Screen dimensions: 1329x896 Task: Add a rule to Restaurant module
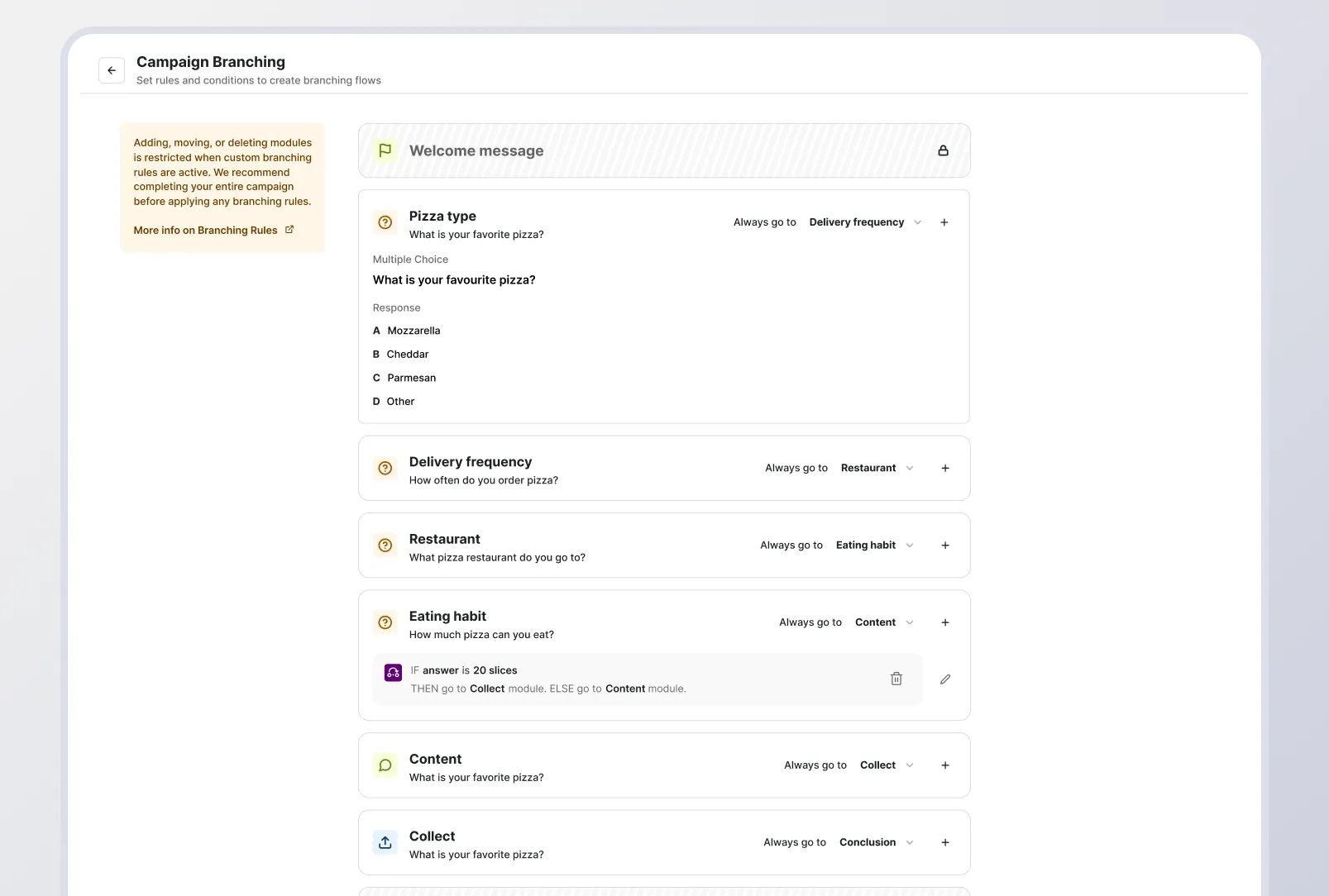[x=945, y=545]
